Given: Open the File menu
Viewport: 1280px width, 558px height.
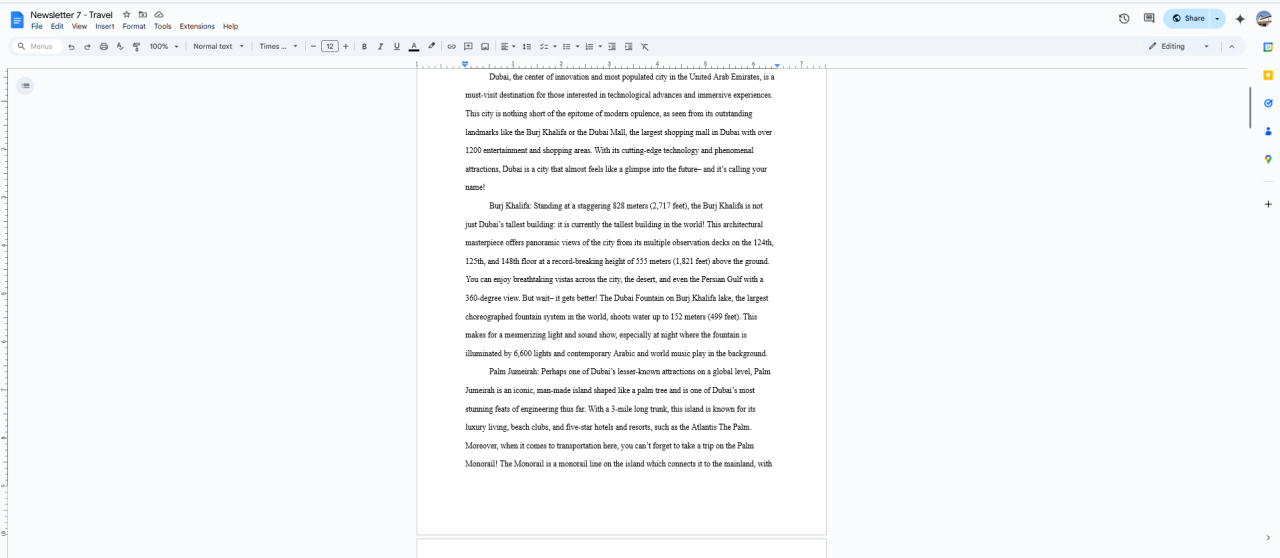Looking at the screenshot, I should [x=37, y=27].
